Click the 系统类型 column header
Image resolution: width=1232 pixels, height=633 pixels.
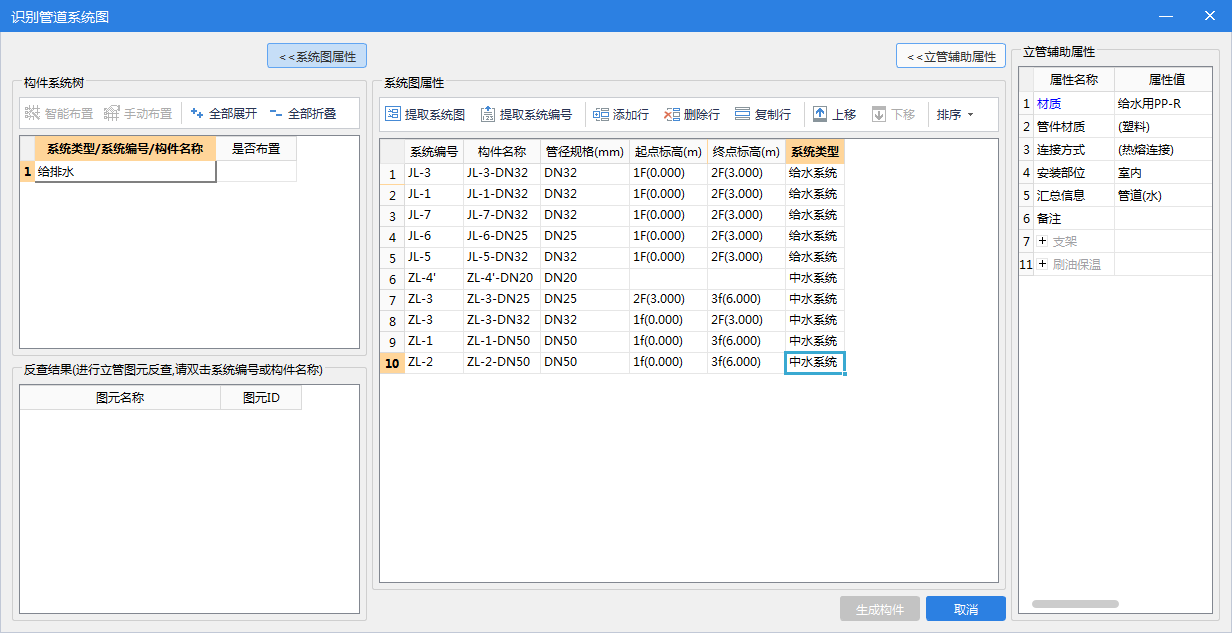(815, 152)
